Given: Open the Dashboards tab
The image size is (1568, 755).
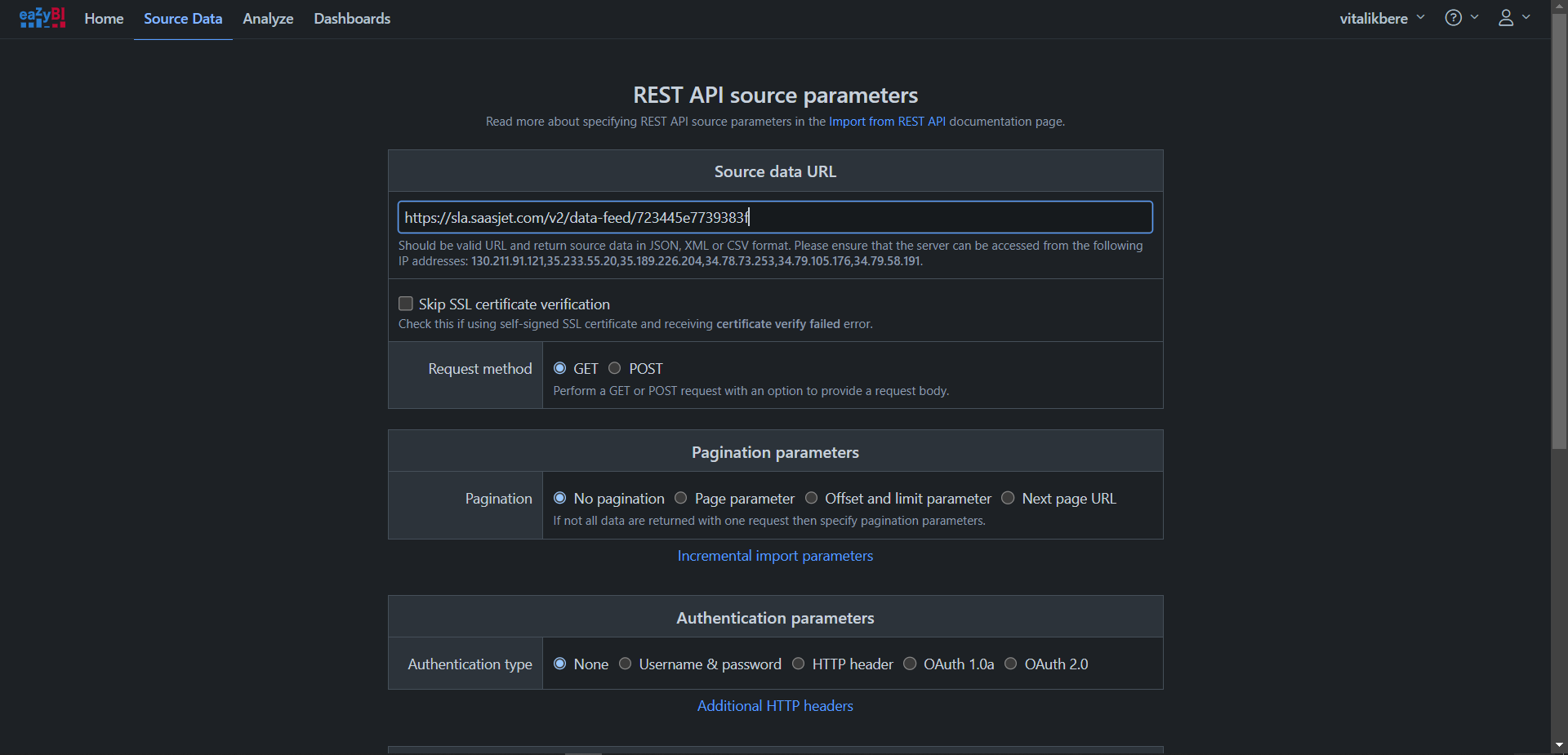Looking at the screenshot, I should click(x=352, y=19).
